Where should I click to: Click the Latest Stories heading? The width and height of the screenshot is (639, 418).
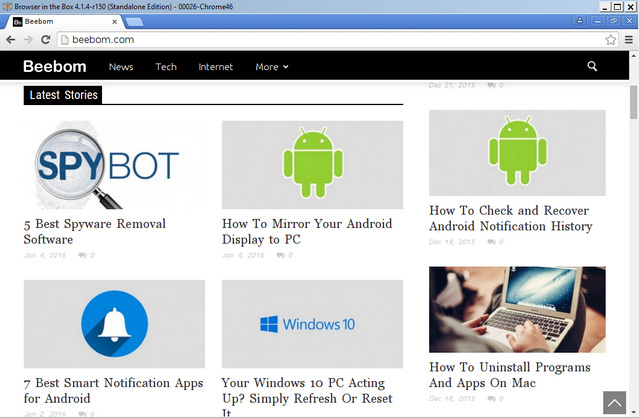point(63,95)
